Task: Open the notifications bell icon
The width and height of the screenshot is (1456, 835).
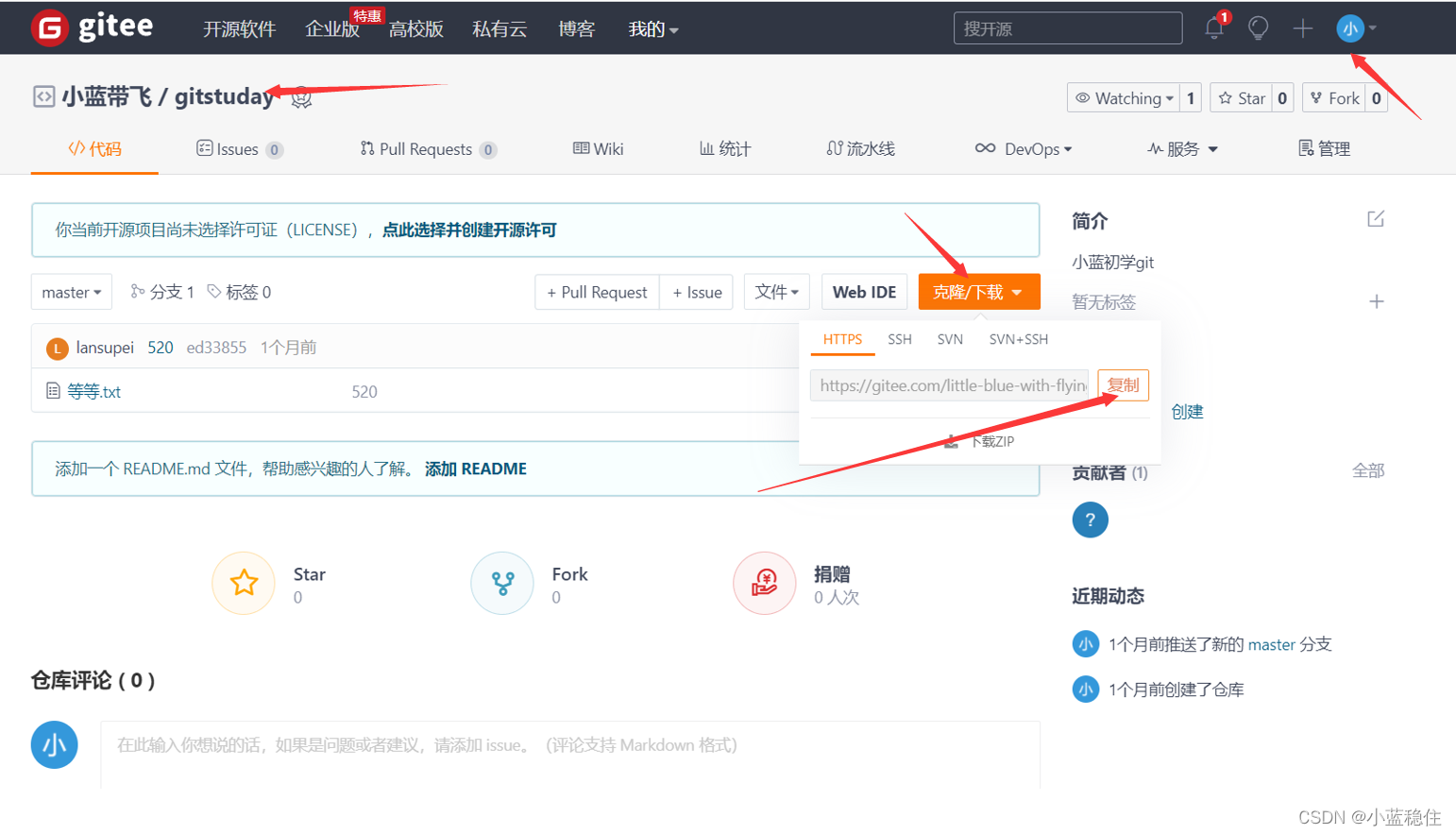Action: pyautogui.click(x=1214, y=28)
